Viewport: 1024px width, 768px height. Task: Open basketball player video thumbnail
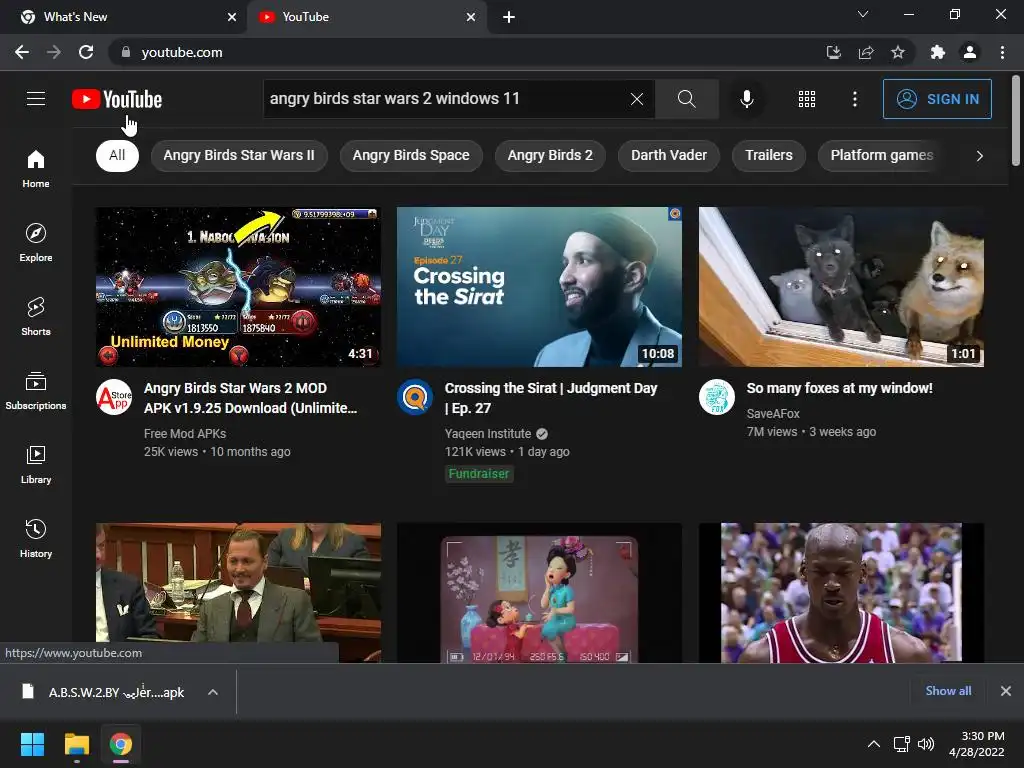(x=841, y=592)
